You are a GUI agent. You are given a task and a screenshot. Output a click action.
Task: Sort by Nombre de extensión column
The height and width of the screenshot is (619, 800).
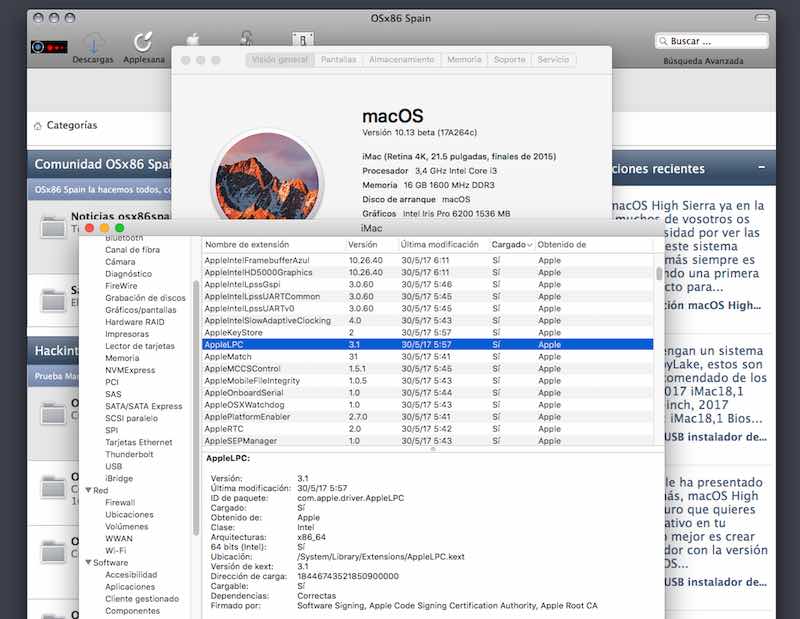tap(247, 245)
